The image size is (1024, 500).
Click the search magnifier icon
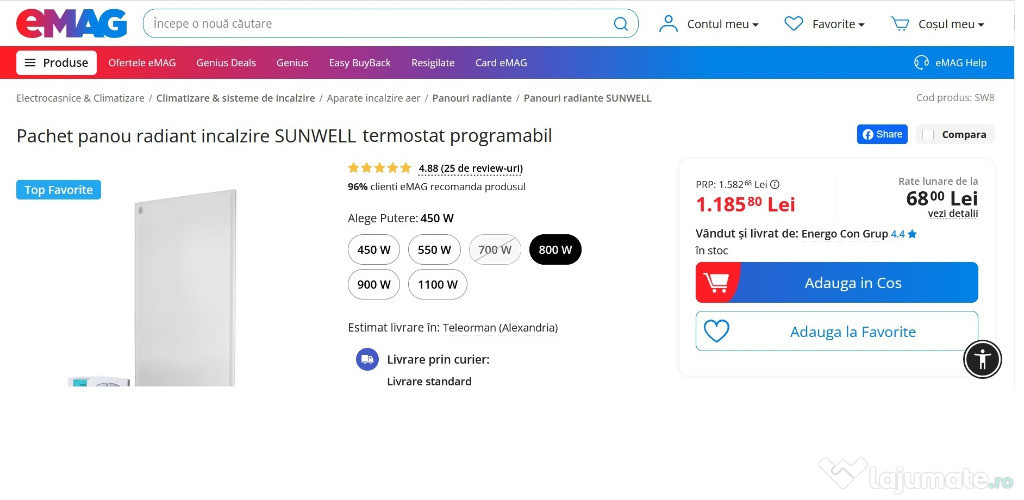click(x=621, y=24)
